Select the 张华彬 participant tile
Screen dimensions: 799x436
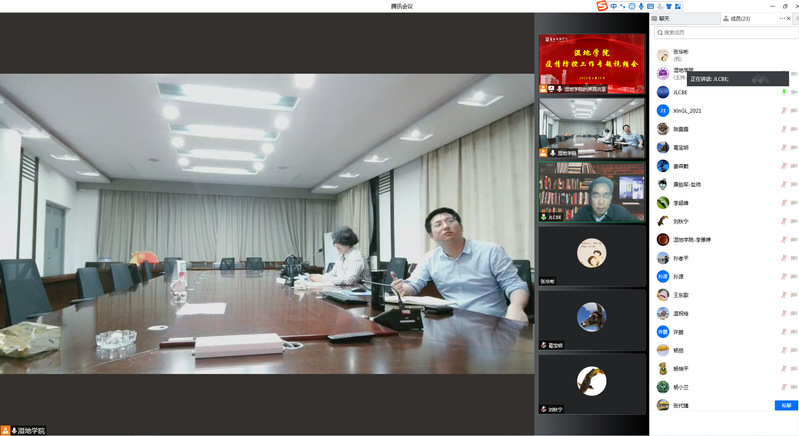(x=592, y=254)
